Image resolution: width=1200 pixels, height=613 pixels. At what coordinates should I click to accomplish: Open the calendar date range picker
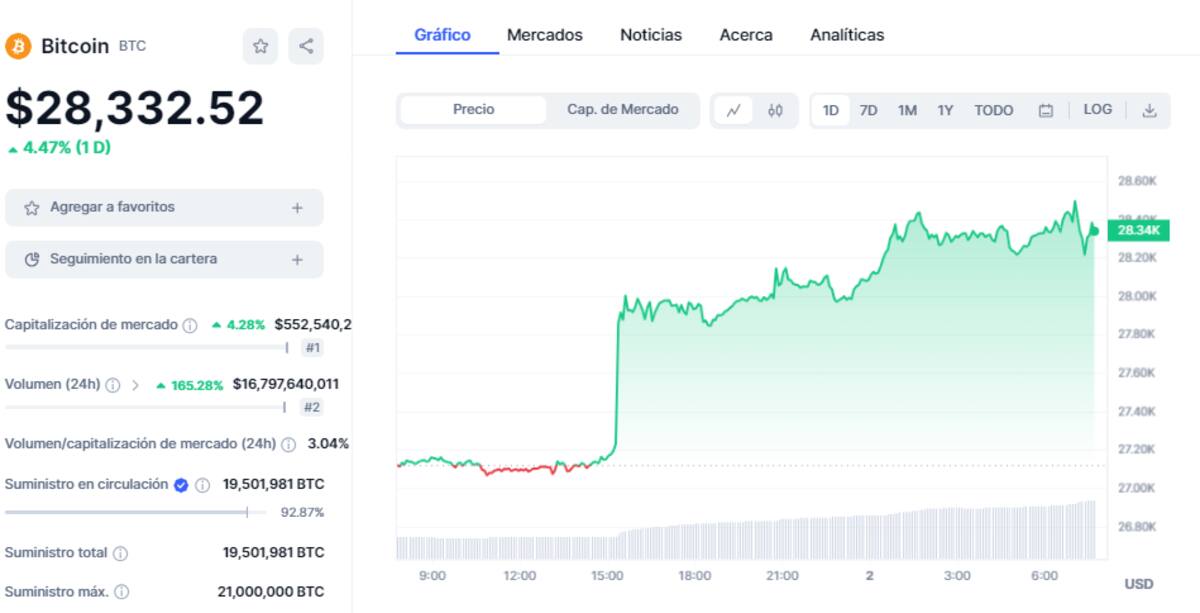pos(1046,111)
